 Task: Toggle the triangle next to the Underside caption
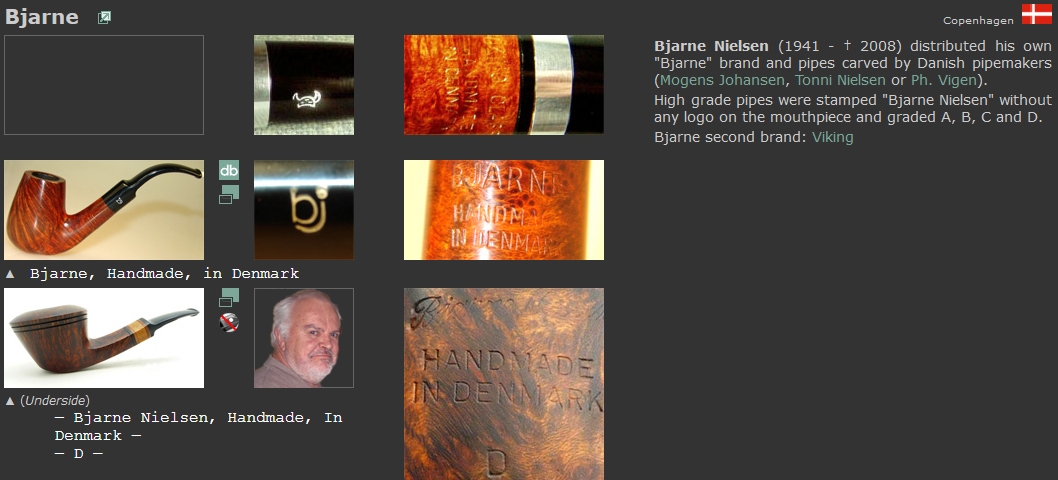coord(10,401)
